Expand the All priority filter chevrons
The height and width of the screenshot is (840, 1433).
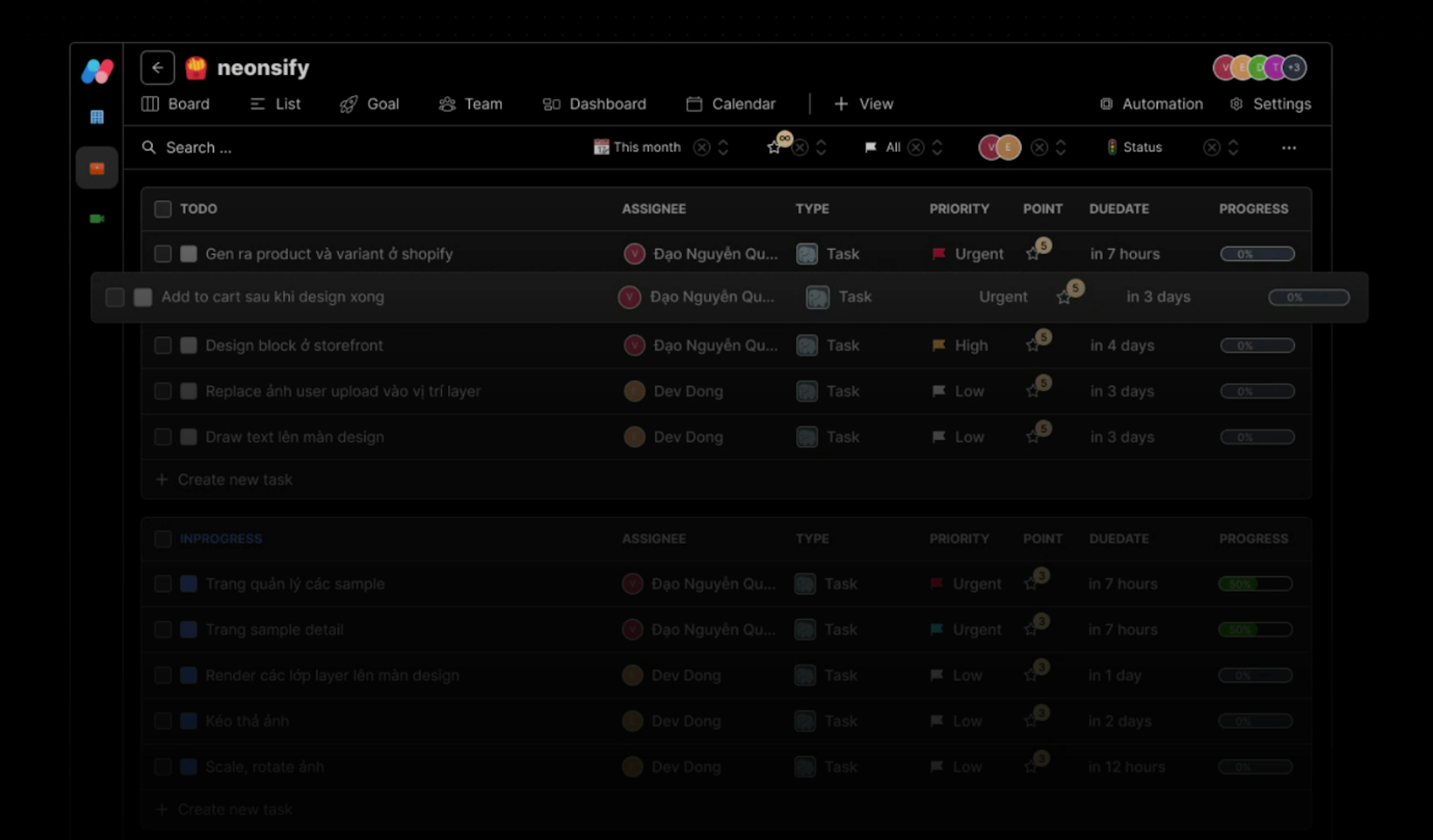937,148
